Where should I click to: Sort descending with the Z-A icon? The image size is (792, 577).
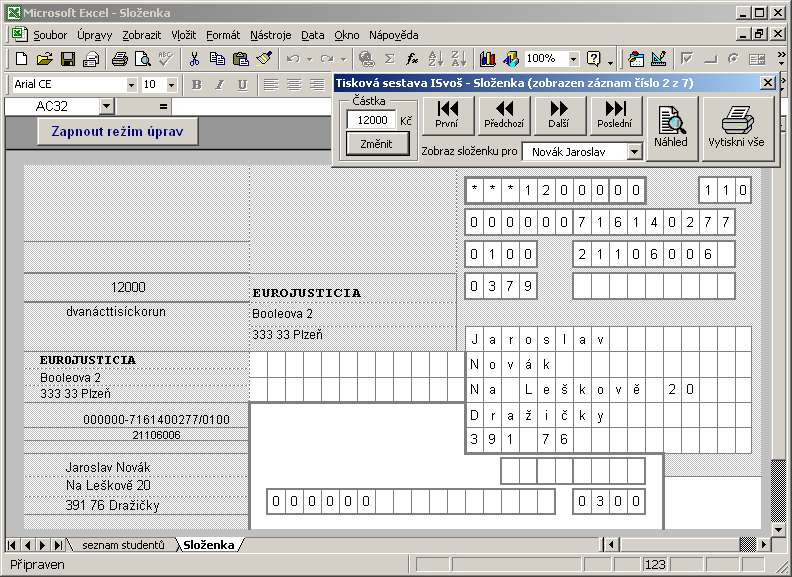click(459, 59)
